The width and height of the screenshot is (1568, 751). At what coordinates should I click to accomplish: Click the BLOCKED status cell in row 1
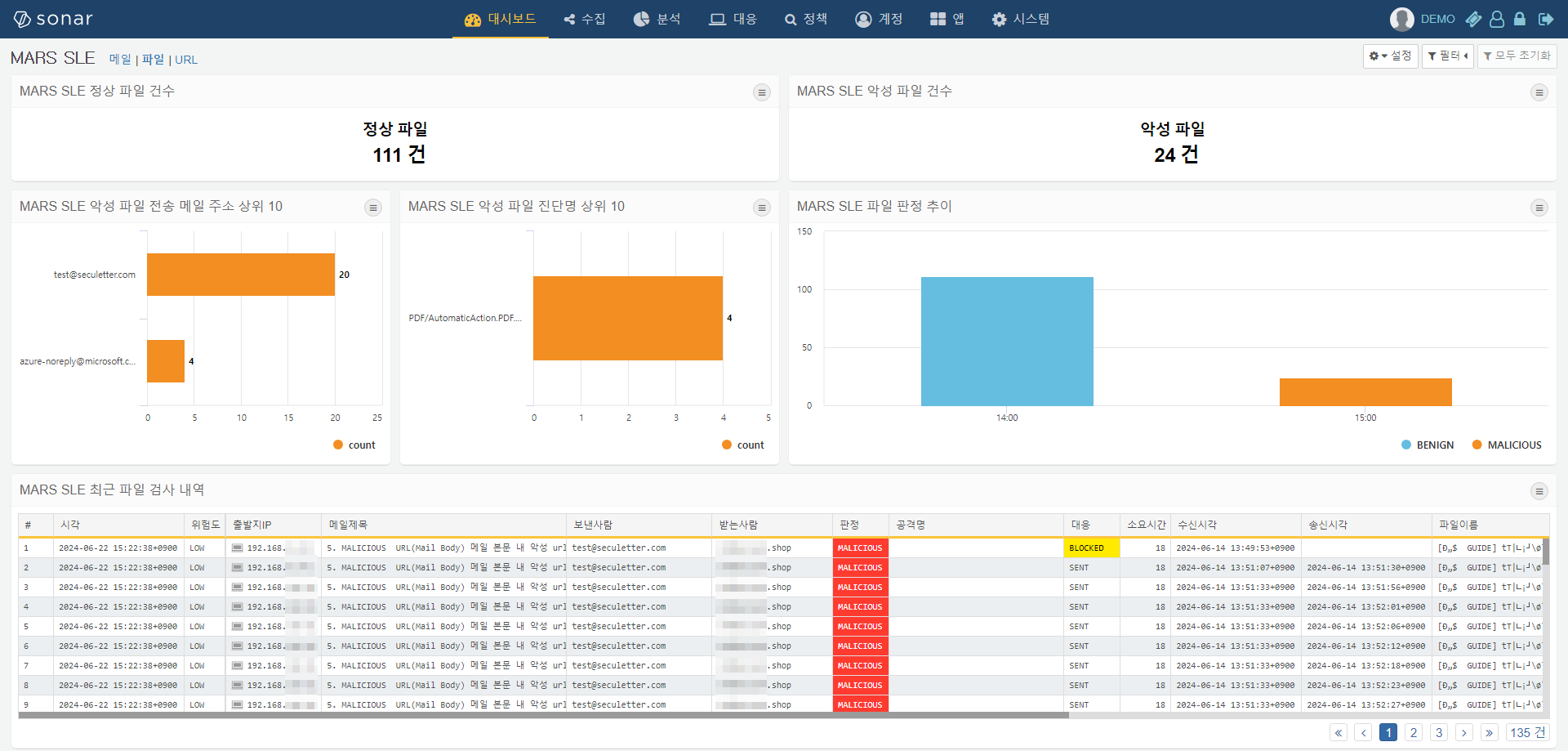click(1092, 548)
